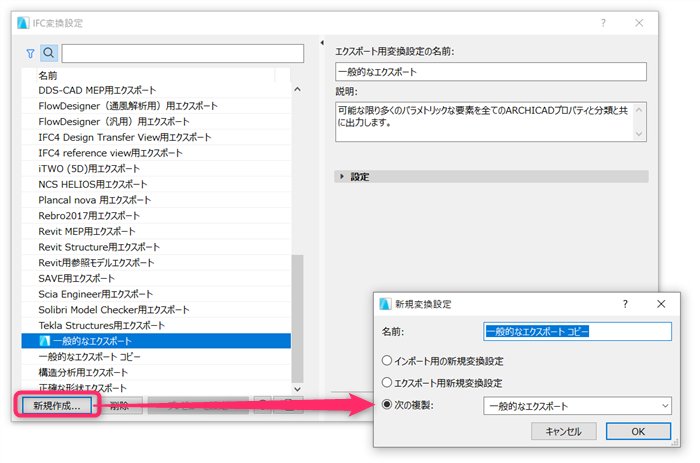Click the list's vertical scrollbar thumb
Image resolution: width=700 pixels, height=463 pixels.
point(297,318)
